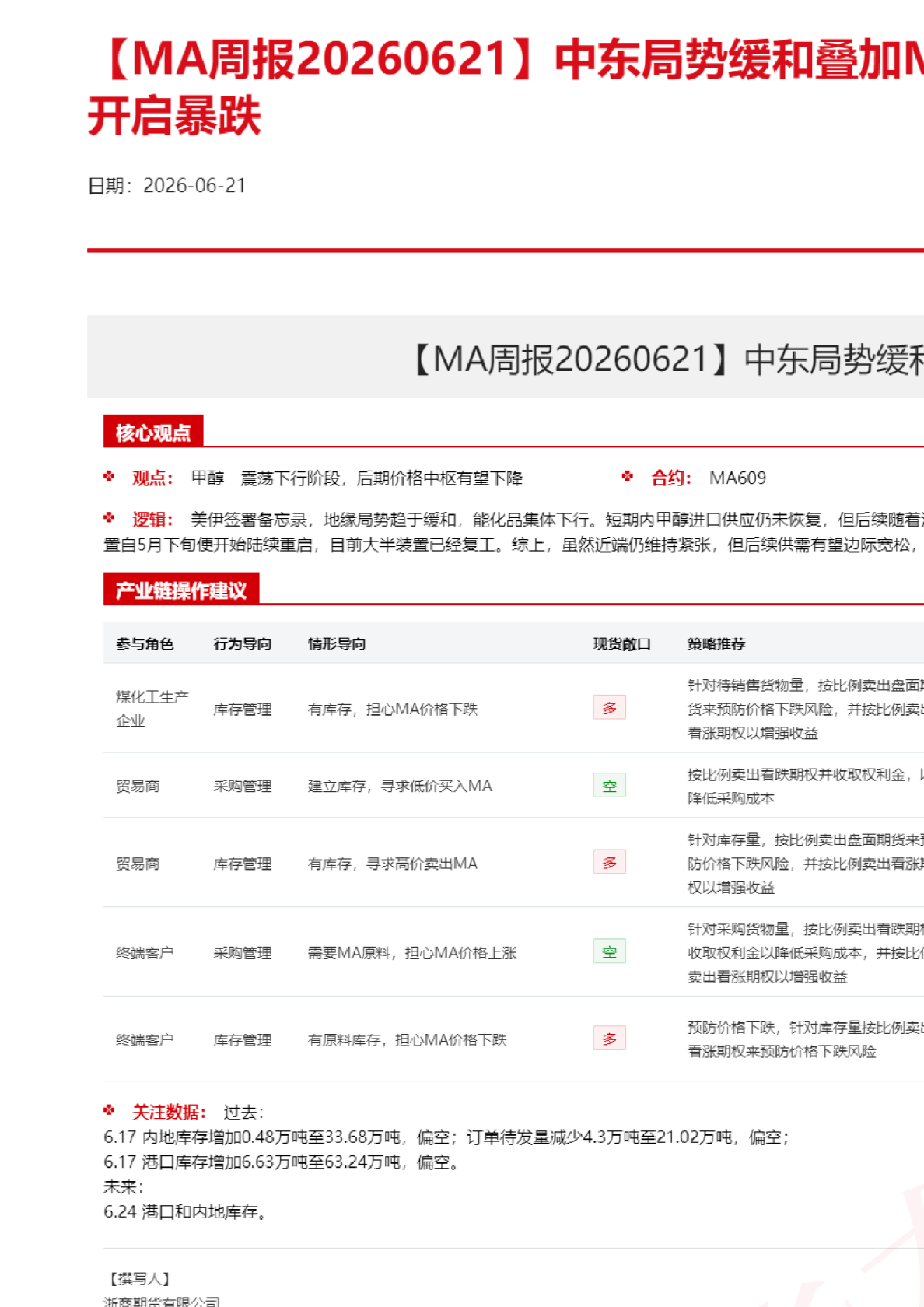Click the 多 badge in 有原料库存 row
Screen dimensions: 924x1307
(x=610, y=1038)
